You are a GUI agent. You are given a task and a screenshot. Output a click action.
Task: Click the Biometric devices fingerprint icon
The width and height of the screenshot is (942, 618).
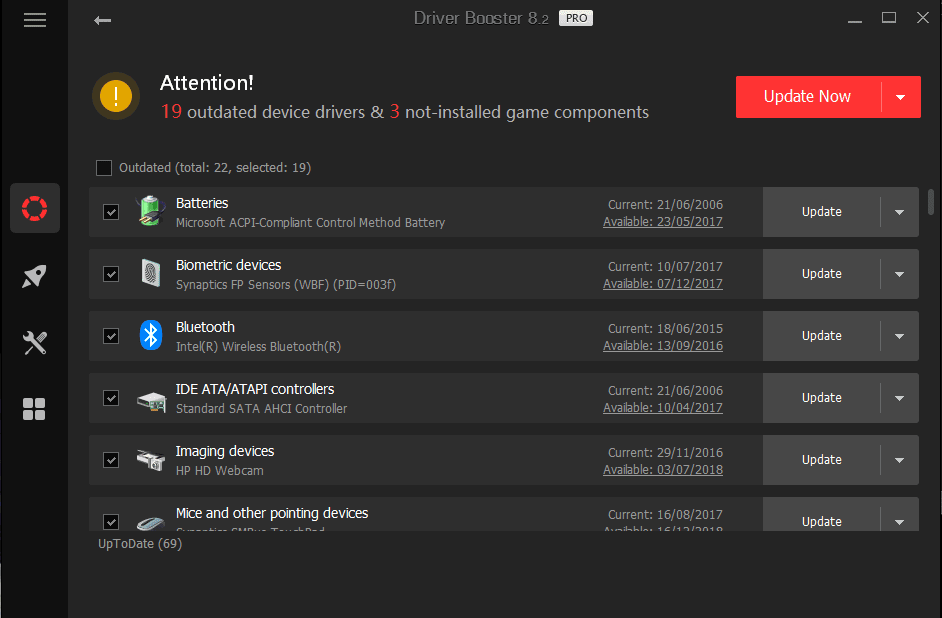pyautogui.click(x=150, y=273)
